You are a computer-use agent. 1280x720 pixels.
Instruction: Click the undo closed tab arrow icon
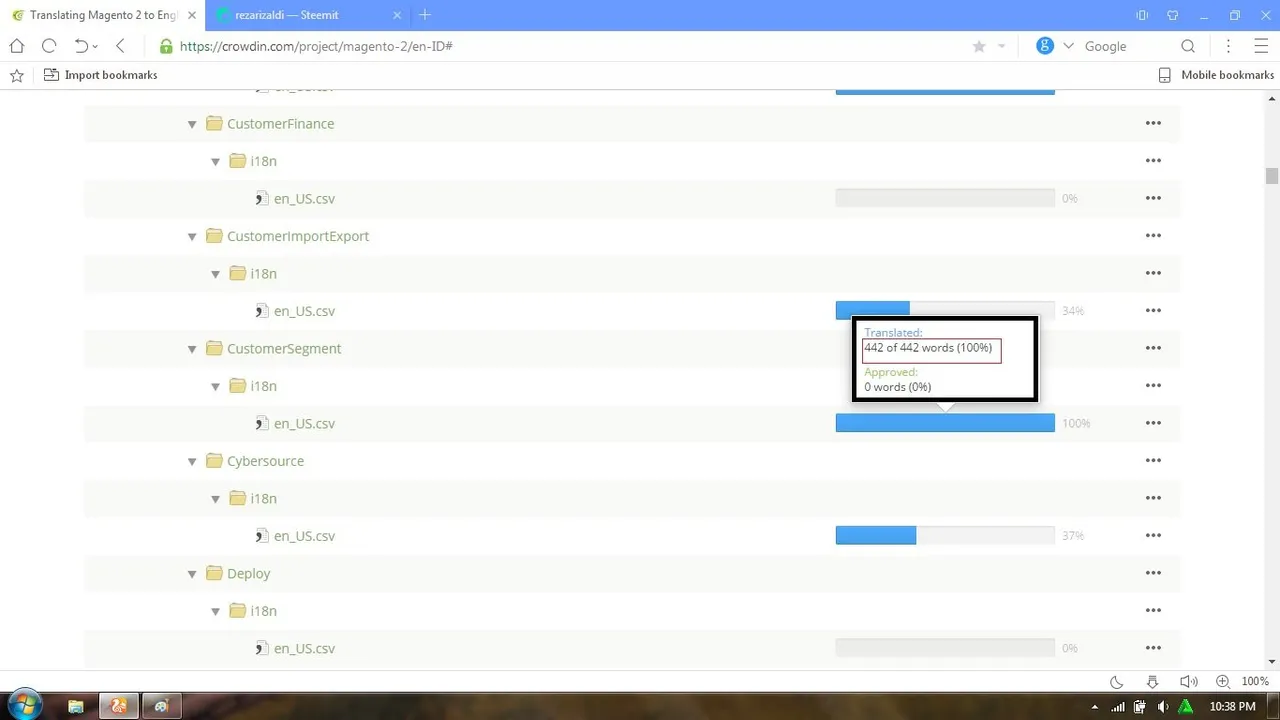click(81, 46)
